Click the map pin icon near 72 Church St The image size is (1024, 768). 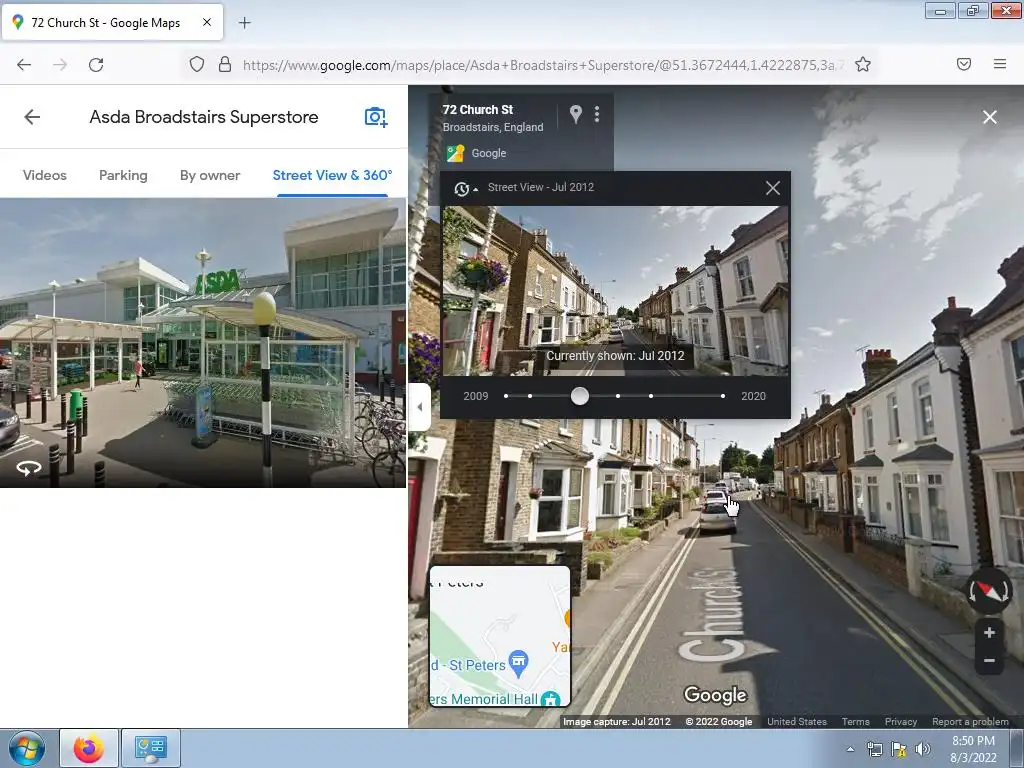(x=575, y=114)
